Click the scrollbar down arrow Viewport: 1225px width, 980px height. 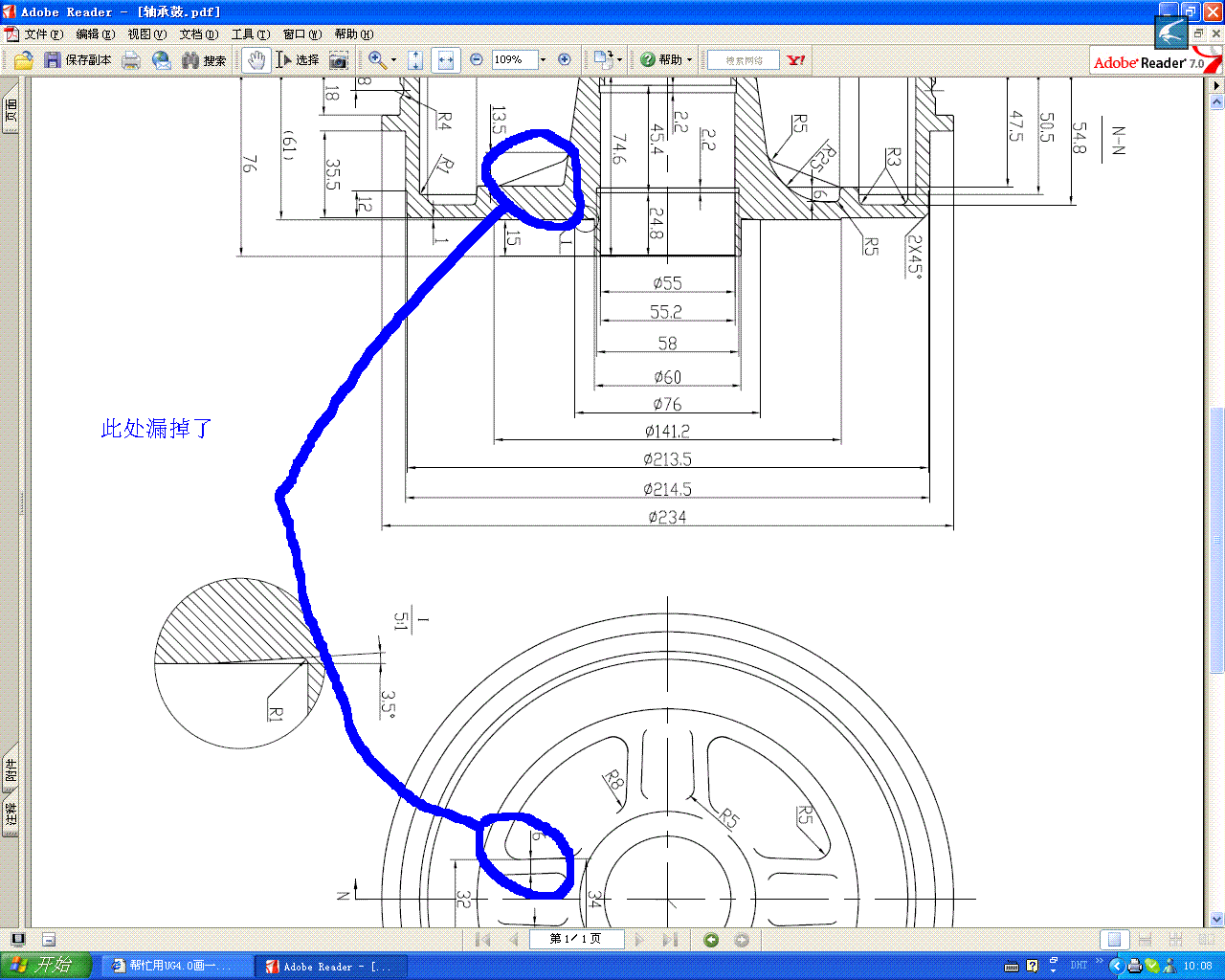click(1216, 920)
